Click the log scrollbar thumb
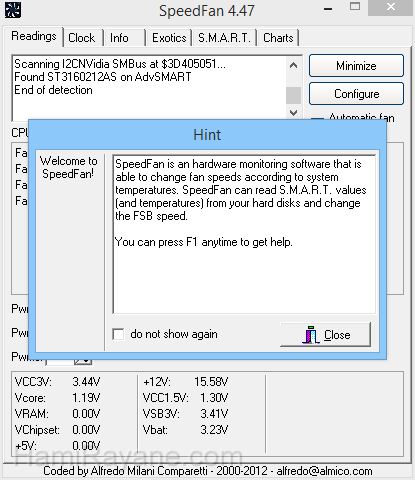The image size is (415, 480). (x=294, y=95)
